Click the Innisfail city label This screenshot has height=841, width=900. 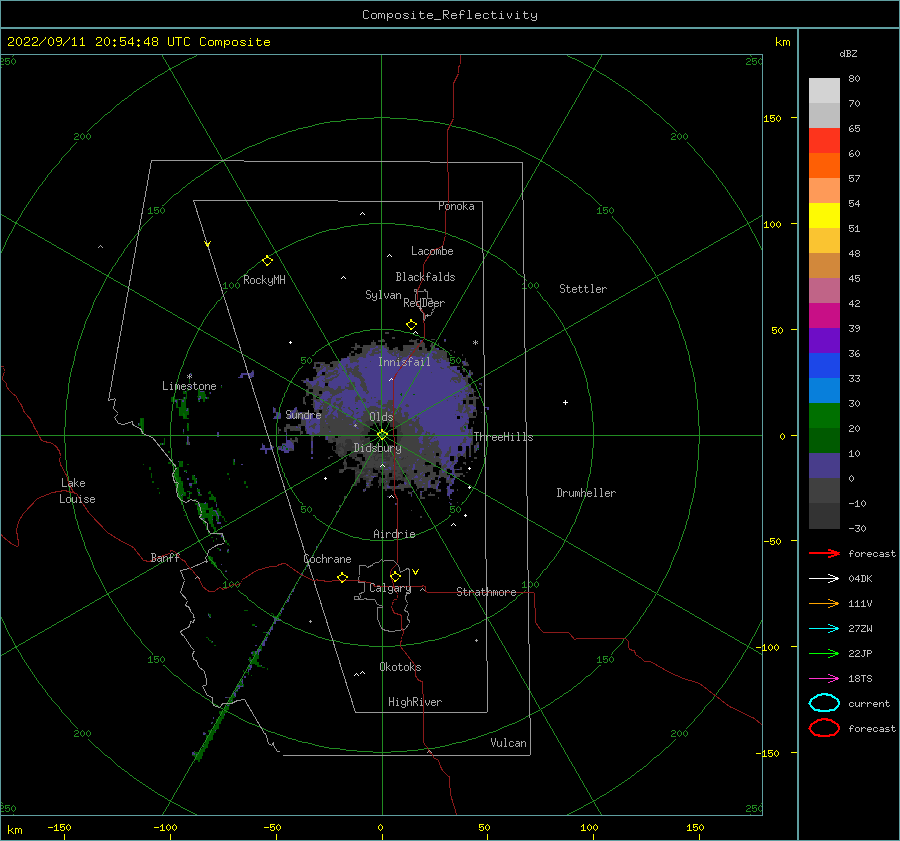click(x=404, y=362)
